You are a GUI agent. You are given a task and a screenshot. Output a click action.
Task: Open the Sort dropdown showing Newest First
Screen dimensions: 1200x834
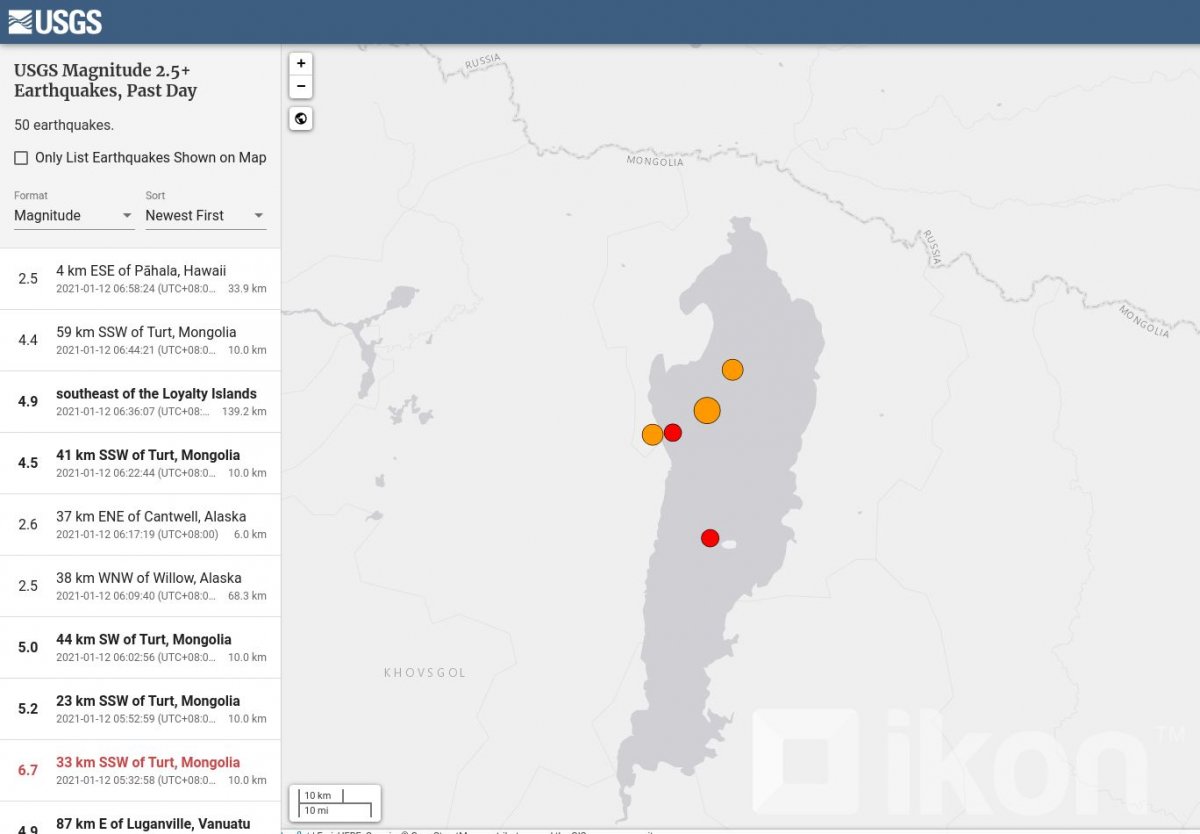click(x=205, y=215)
